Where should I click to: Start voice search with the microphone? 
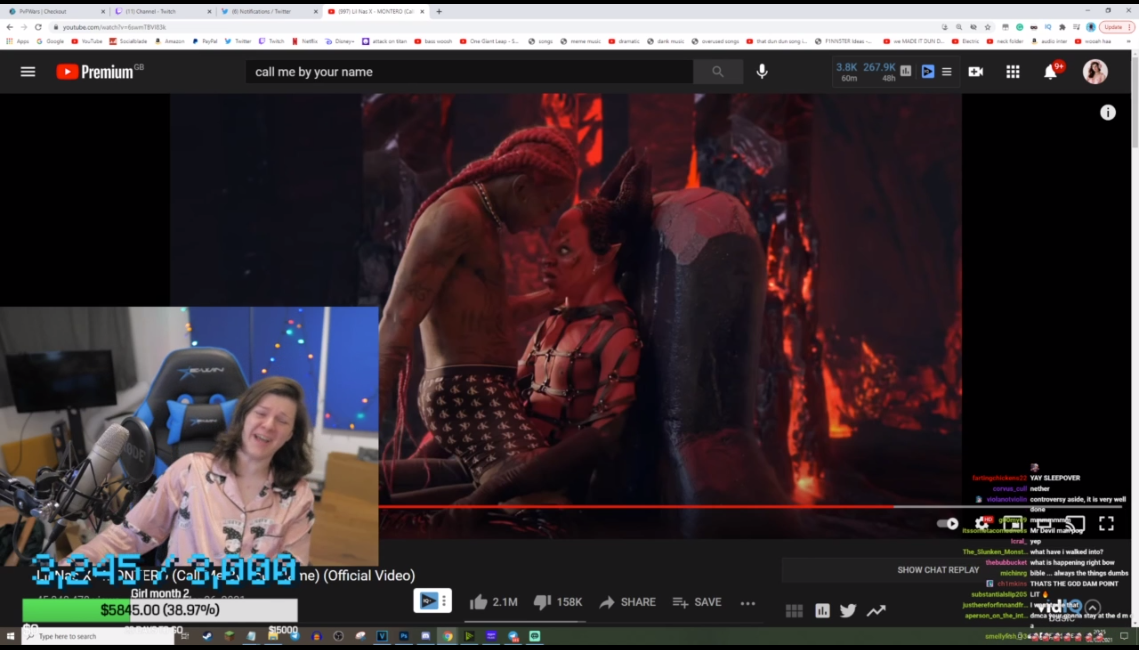pyautogui.click(x=762, y=71)
